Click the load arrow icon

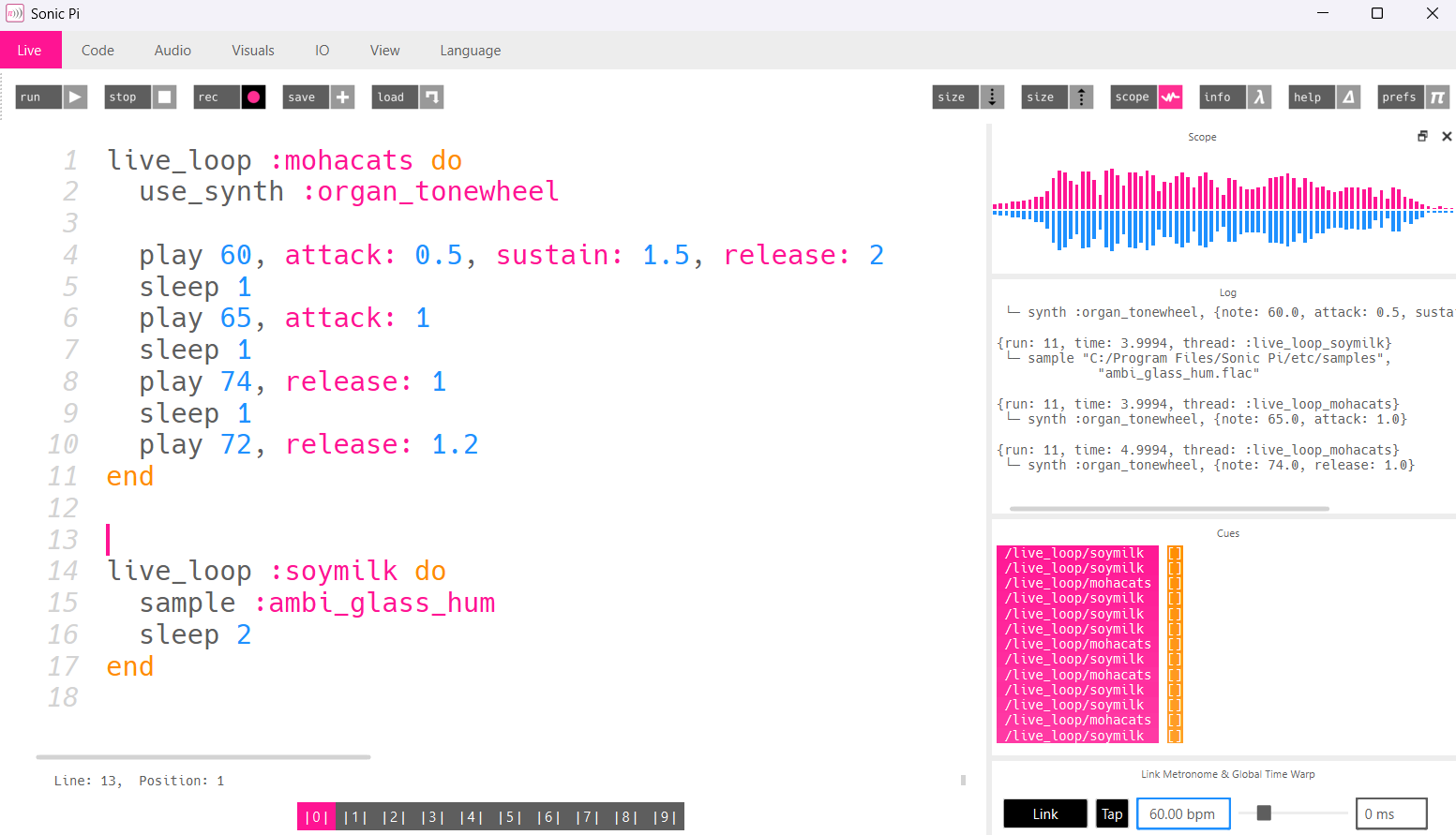pos(430,97)
